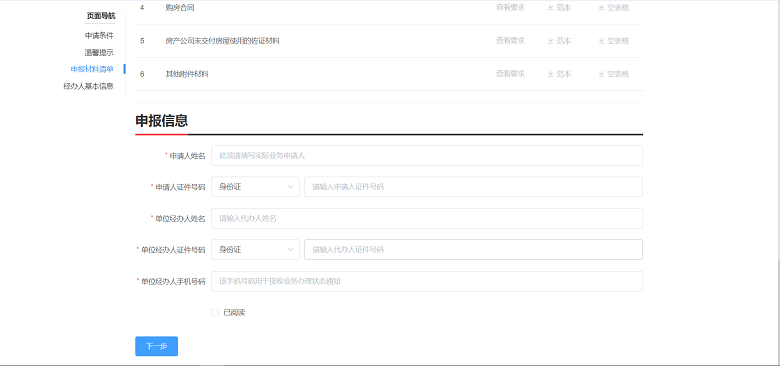
Task: Click 查看要求 for 房产公司未交付房屋使用的佐证材料
Action: 510,41
